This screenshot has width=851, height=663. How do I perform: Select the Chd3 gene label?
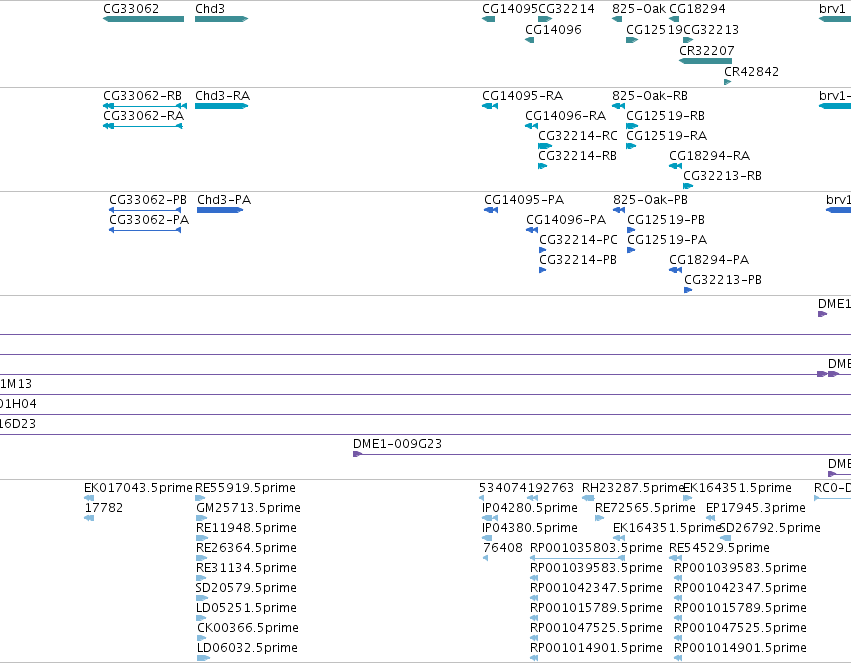(209, 9)
